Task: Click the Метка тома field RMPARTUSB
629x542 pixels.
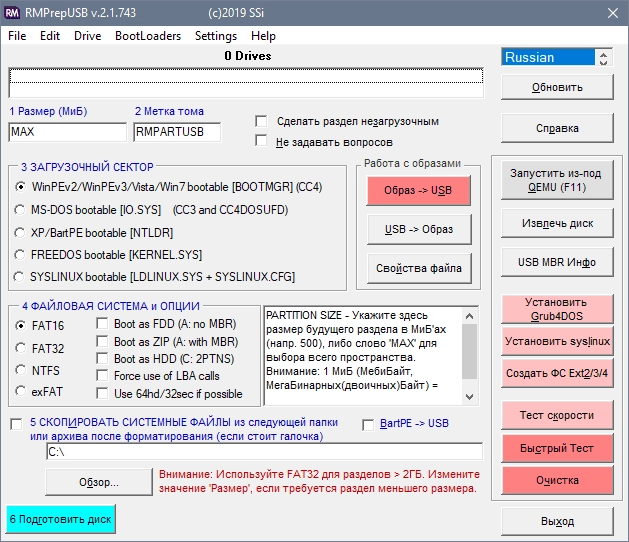Action: point(177,132)
